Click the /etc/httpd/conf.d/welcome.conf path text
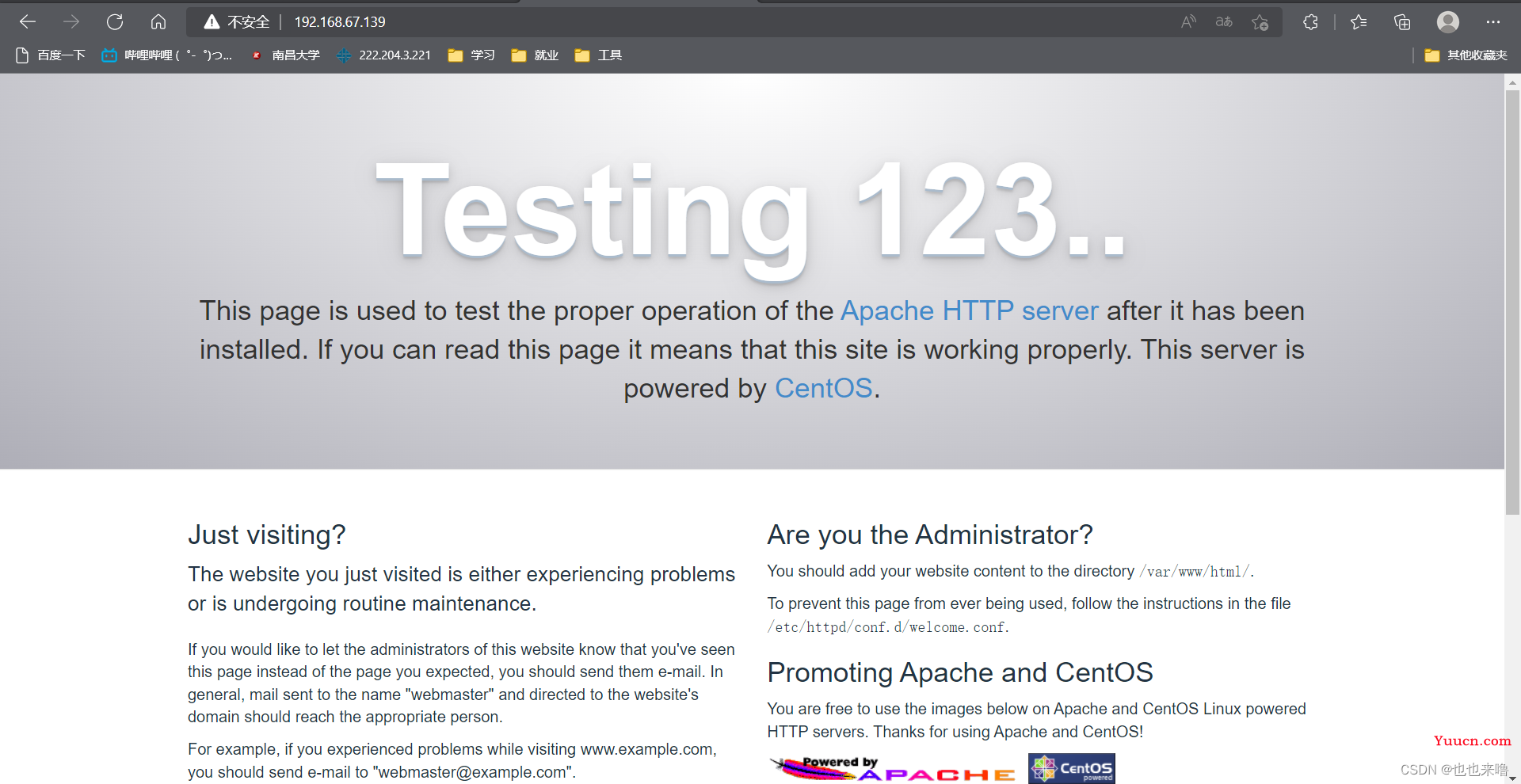The height and width of the screenshot is (784, 1521). [886, 627]
